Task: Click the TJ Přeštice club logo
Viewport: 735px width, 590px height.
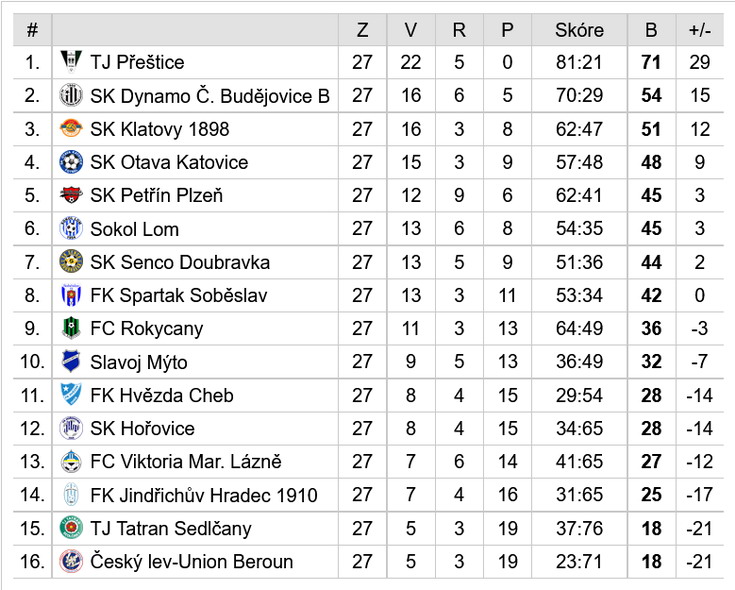Action: pos(71,62)
